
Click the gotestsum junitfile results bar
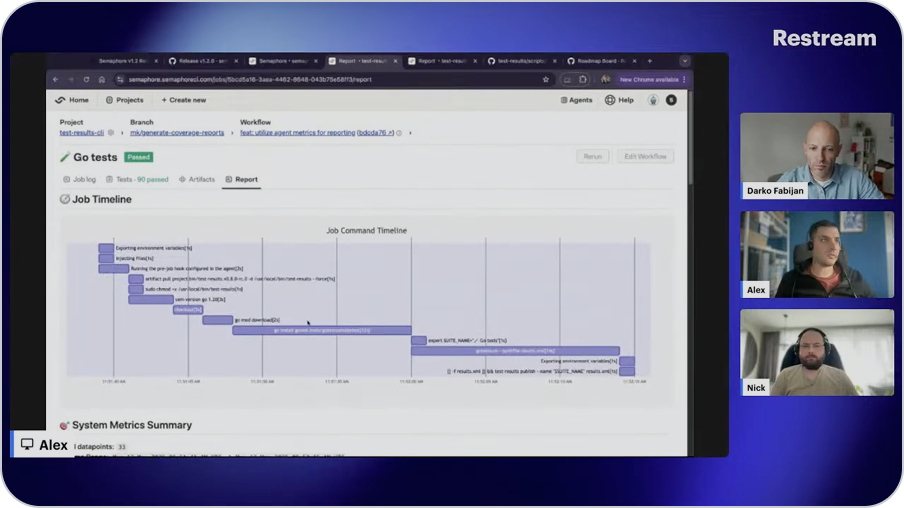point(515,351)
